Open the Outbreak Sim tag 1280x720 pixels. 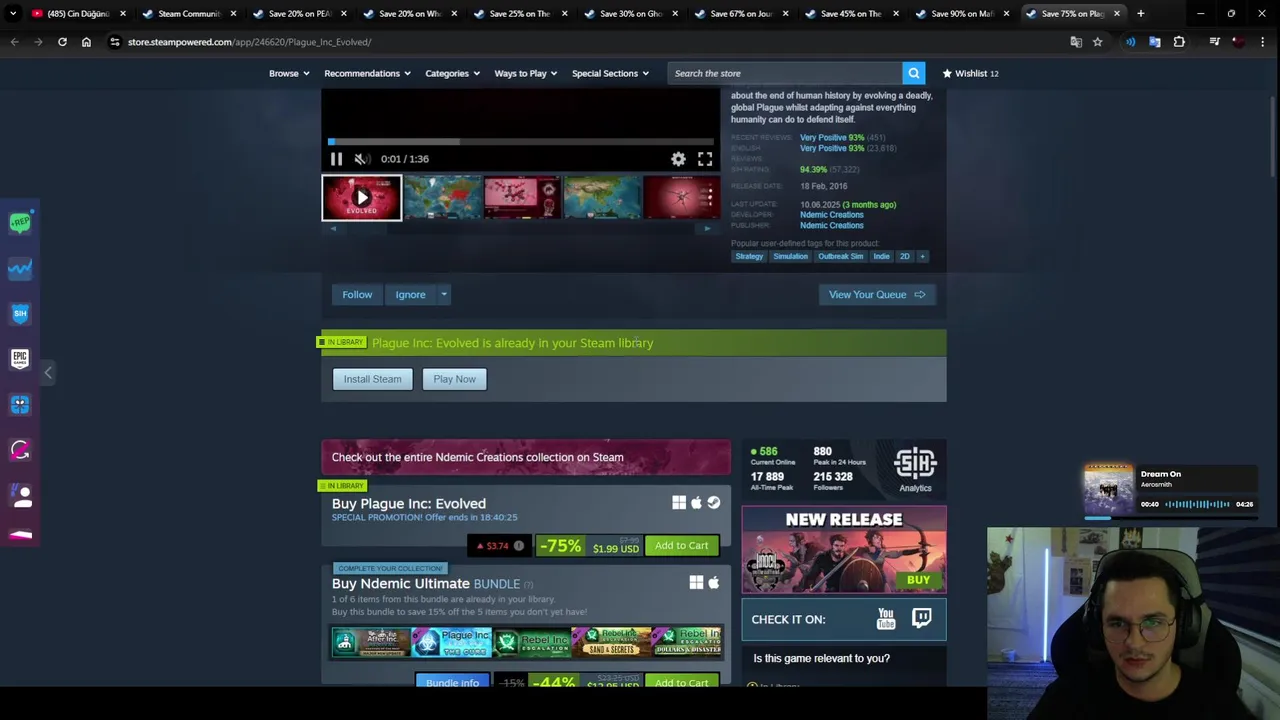point(840,256)
